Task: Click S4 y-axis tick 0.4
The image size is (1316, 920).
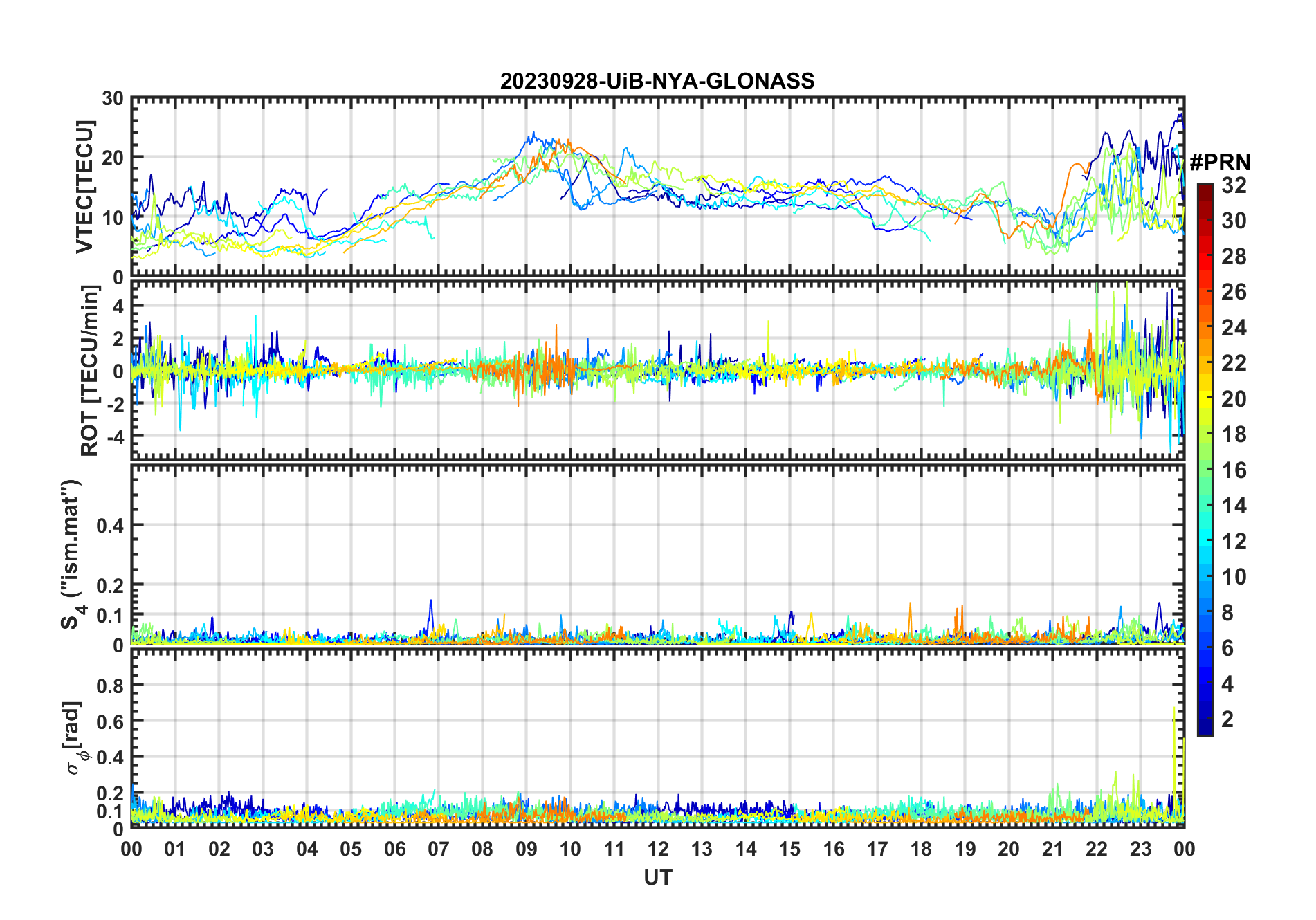Action: (x=110, y=526)
